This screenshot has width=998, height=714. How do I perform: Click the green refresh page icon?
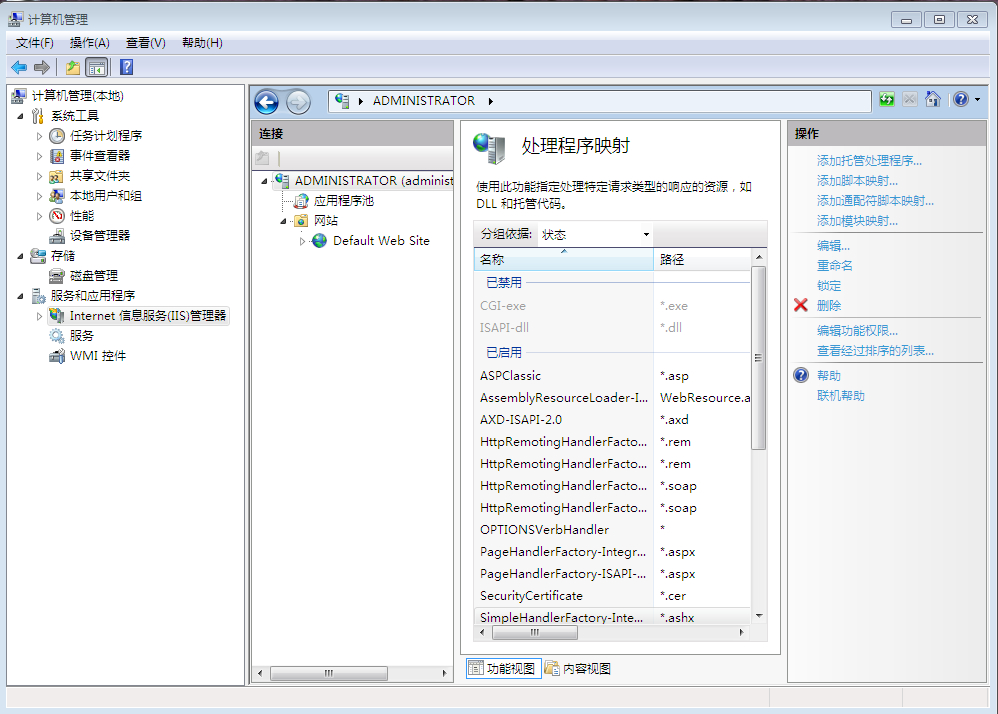click(x=887, y=99)
